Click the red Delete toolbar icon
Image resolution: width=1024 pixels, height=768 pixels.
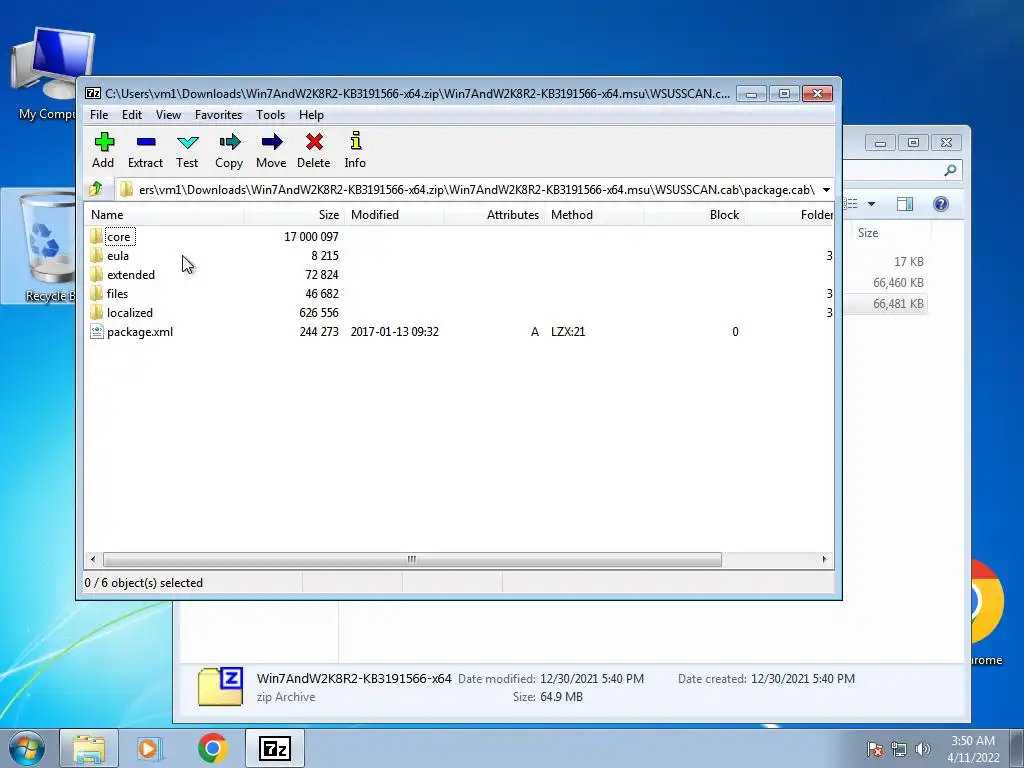314,142
